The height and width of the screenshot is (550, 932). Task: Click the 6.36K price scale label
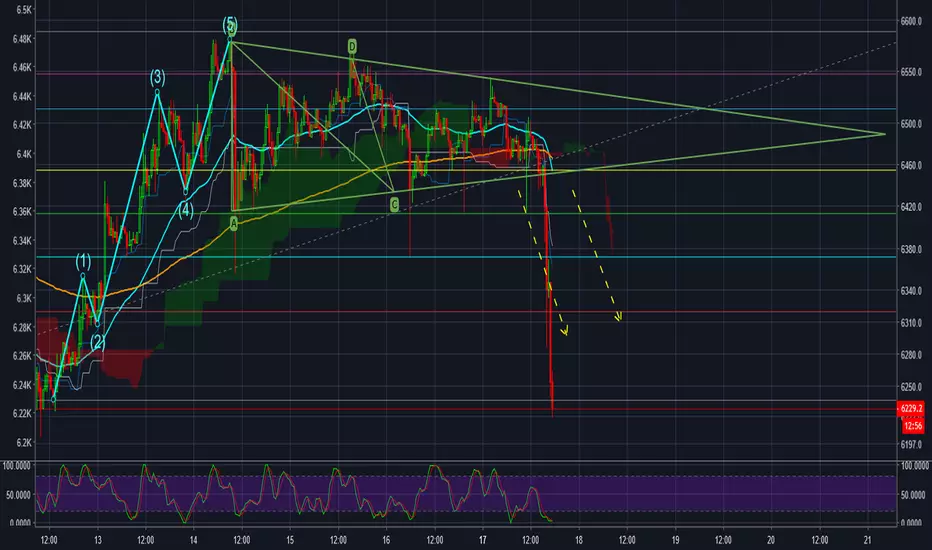point(22,212)
